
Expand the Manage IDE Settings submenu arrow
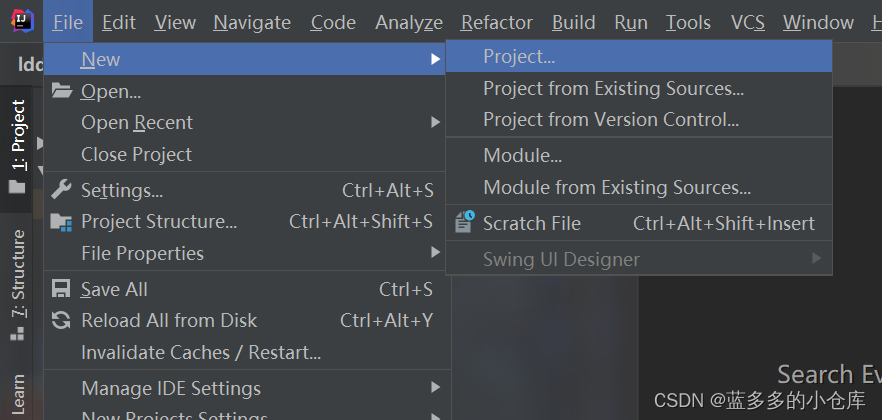pos(435,387)
